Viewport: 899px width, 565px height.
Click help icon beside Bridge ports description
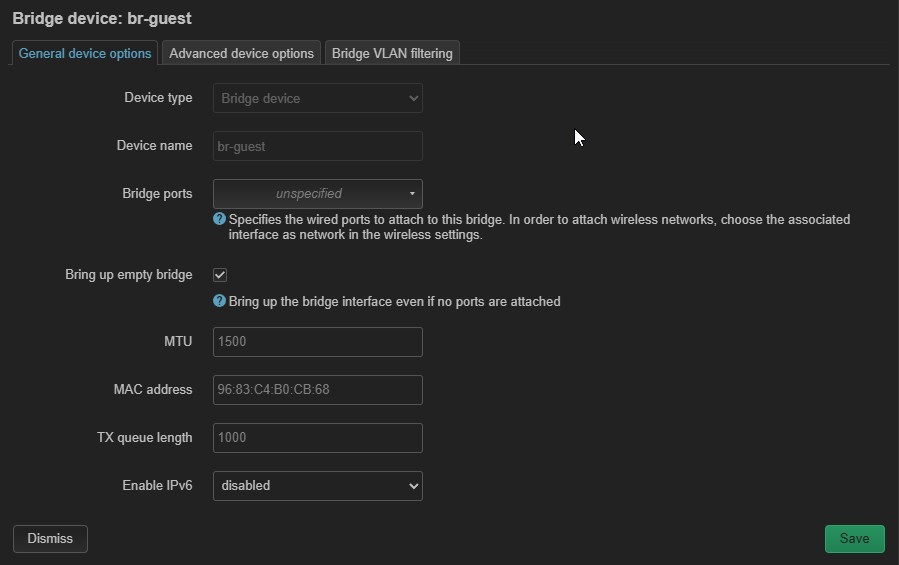coord(219,219)
